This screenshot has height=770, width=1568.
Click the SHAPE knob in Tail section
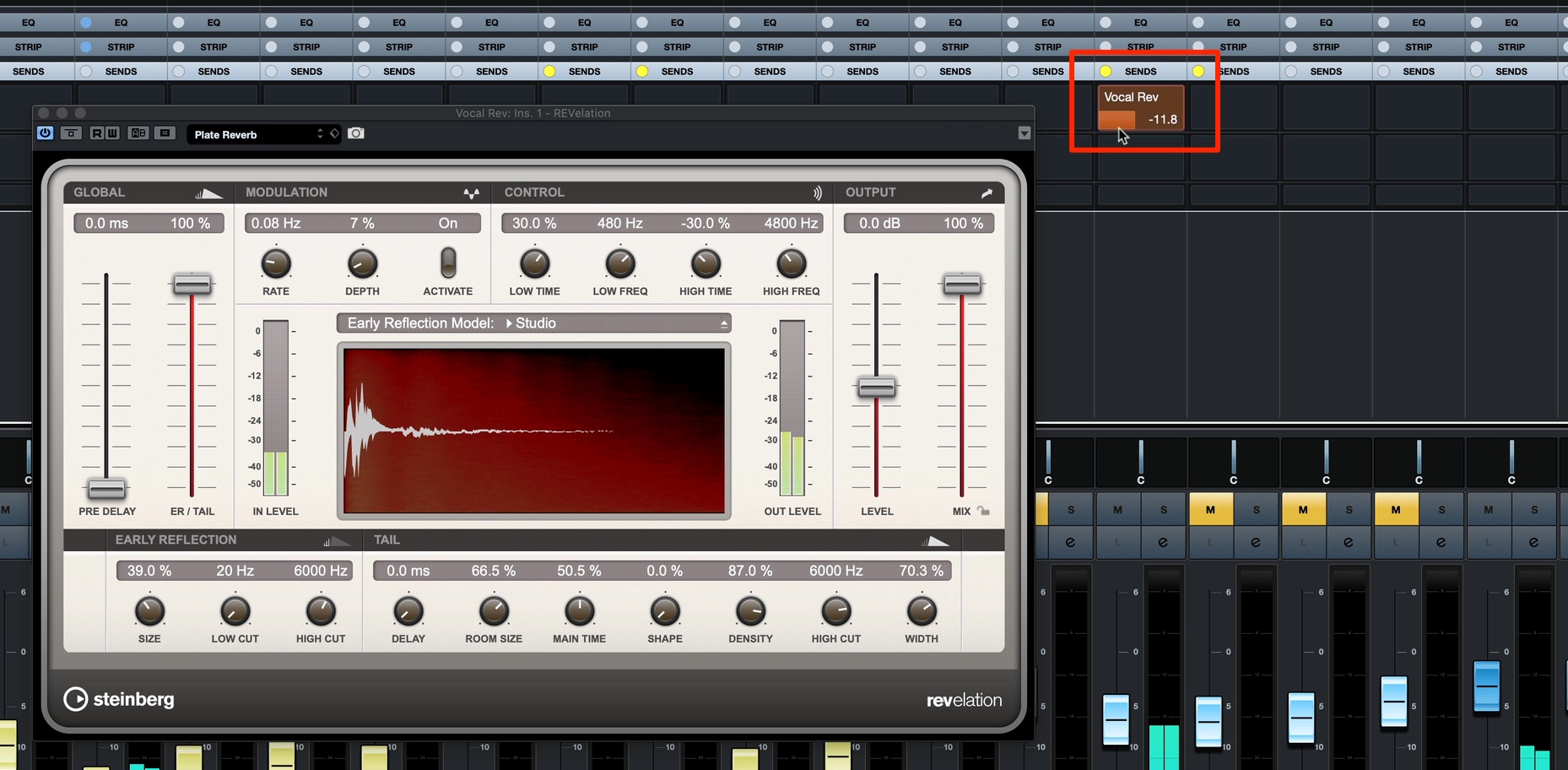click(665, 610)
